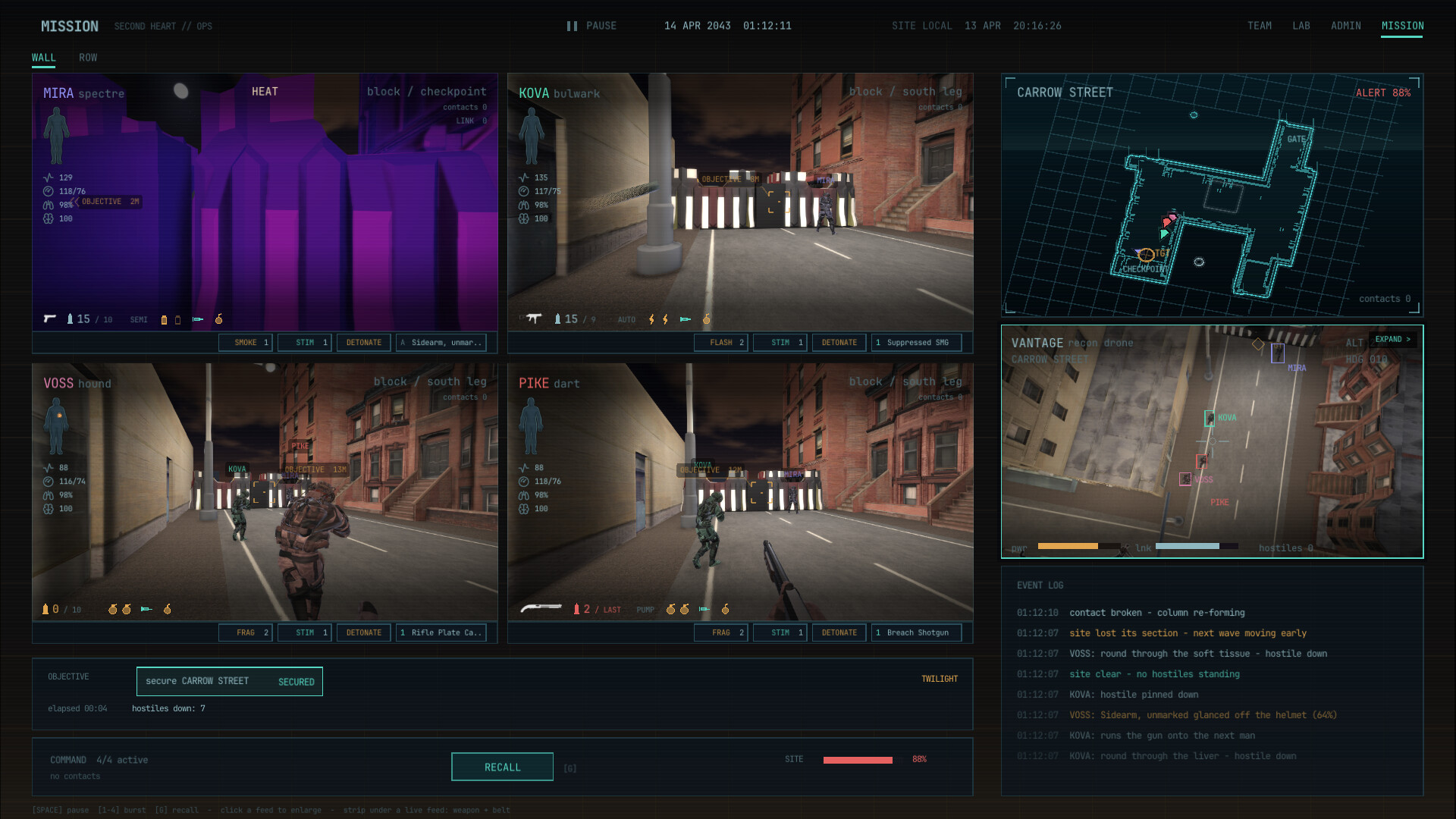Switch to the ROW view tab

(x=88, y=58)
